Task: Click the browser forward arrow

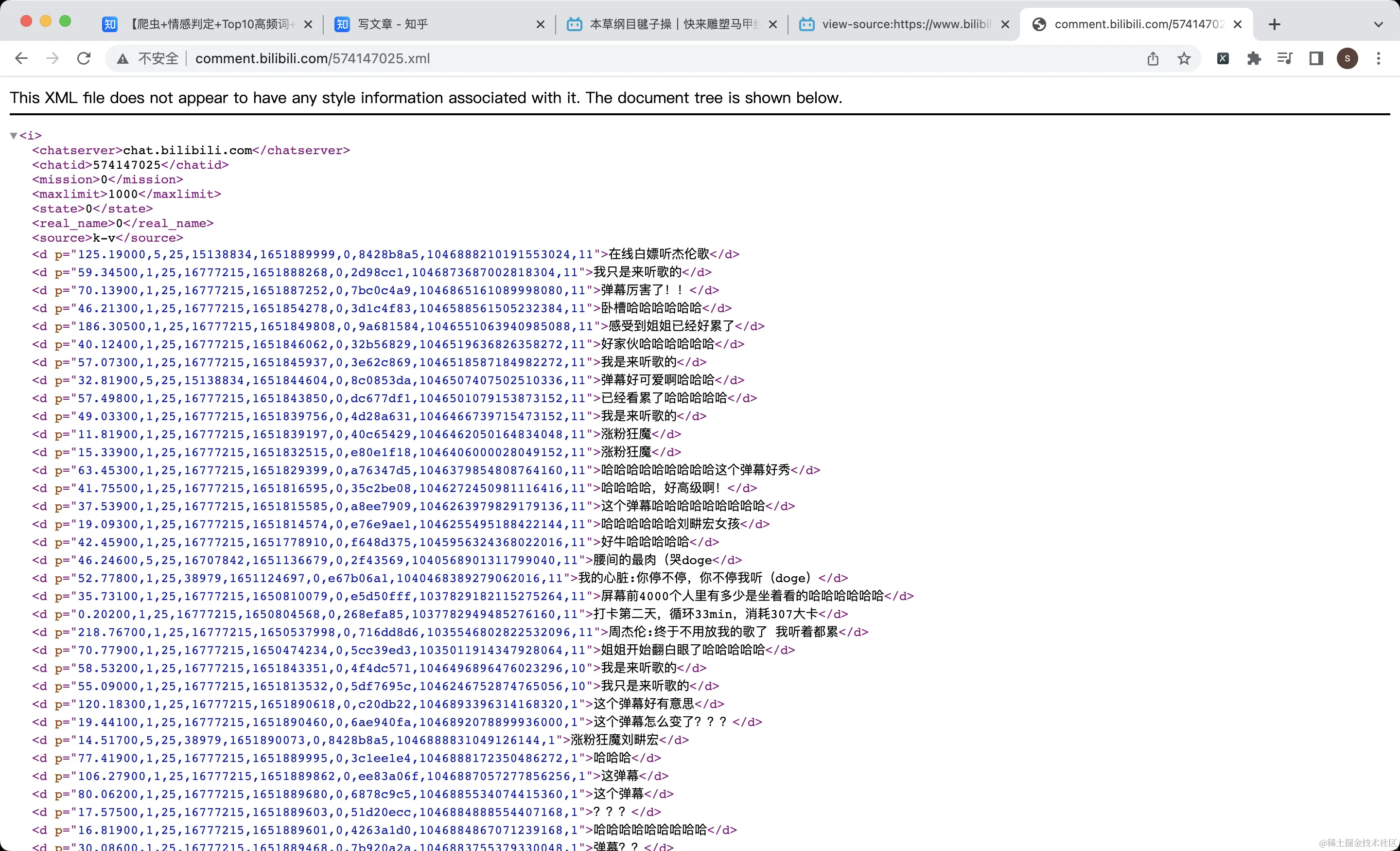Action: point(52,58)
